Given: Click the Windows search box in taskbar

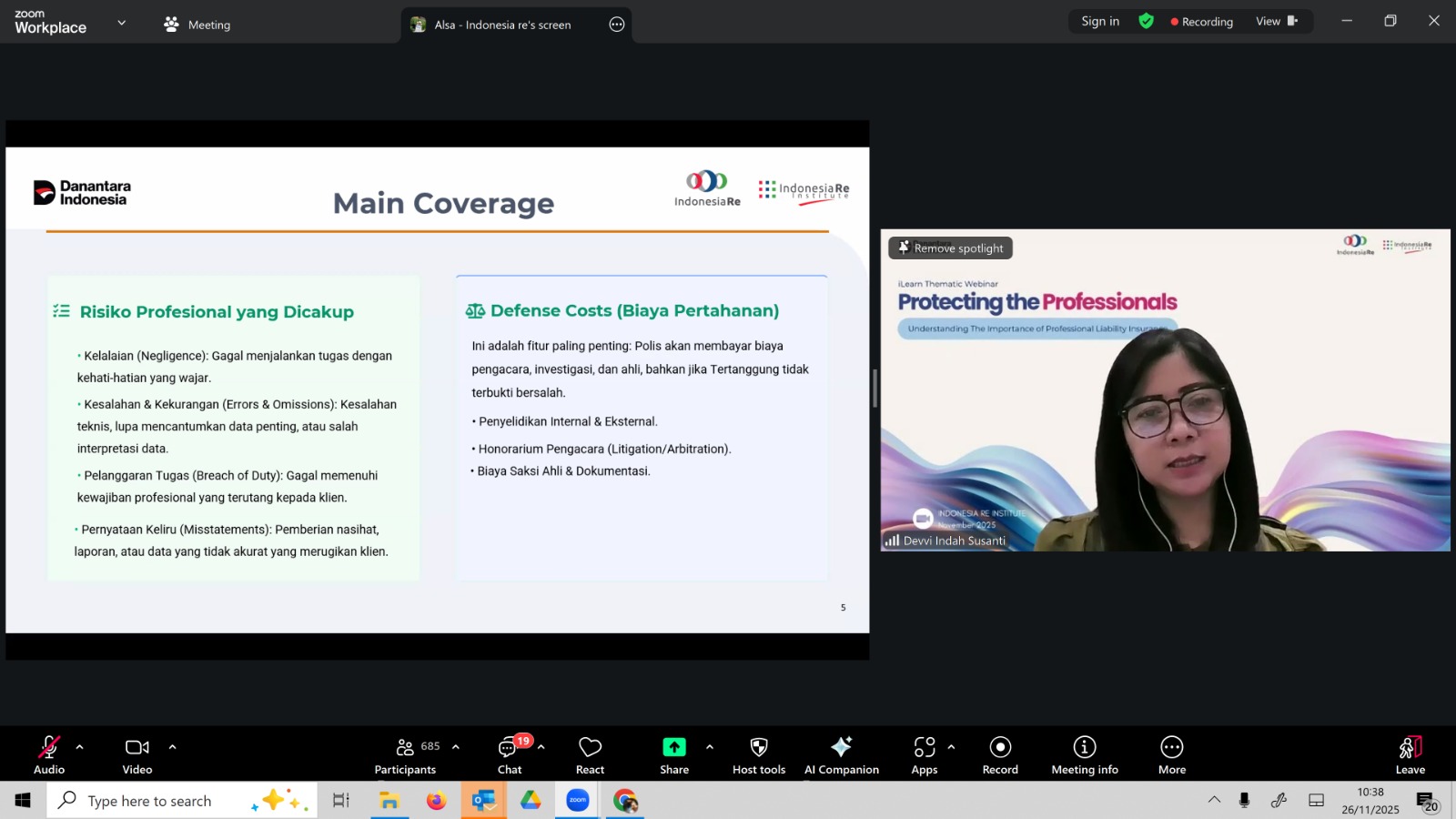Looking at the screenshot, I should click(150, 801).
